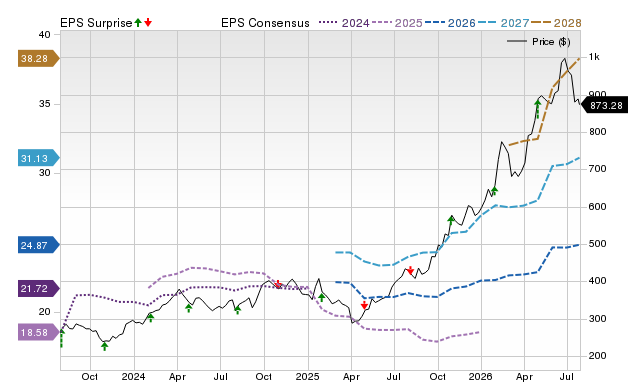The height and width of the screenshot is (382, 640).
Task: Toggle the Price ($) line legend entry
Action: (x=538, y=42)
